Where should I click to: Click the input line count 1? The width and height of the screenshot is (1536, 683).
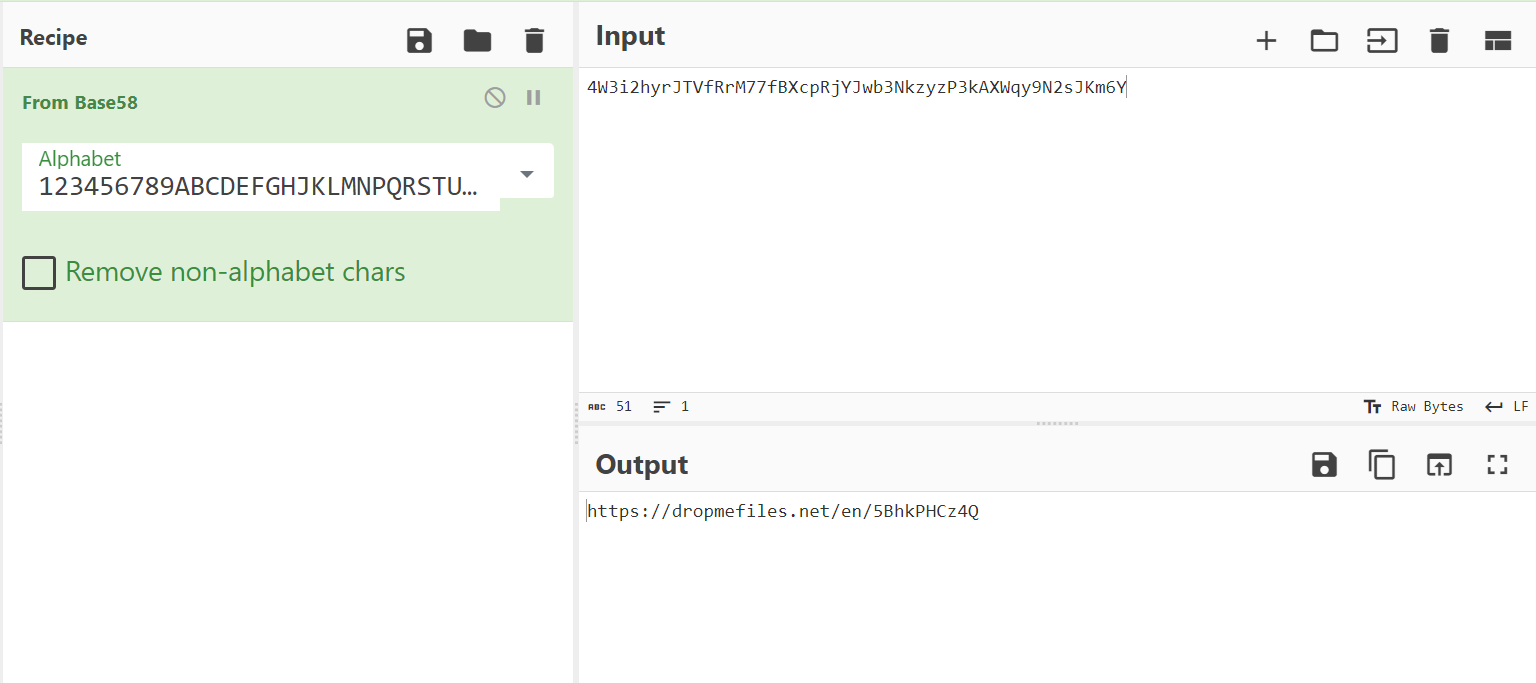click(671, 406)
